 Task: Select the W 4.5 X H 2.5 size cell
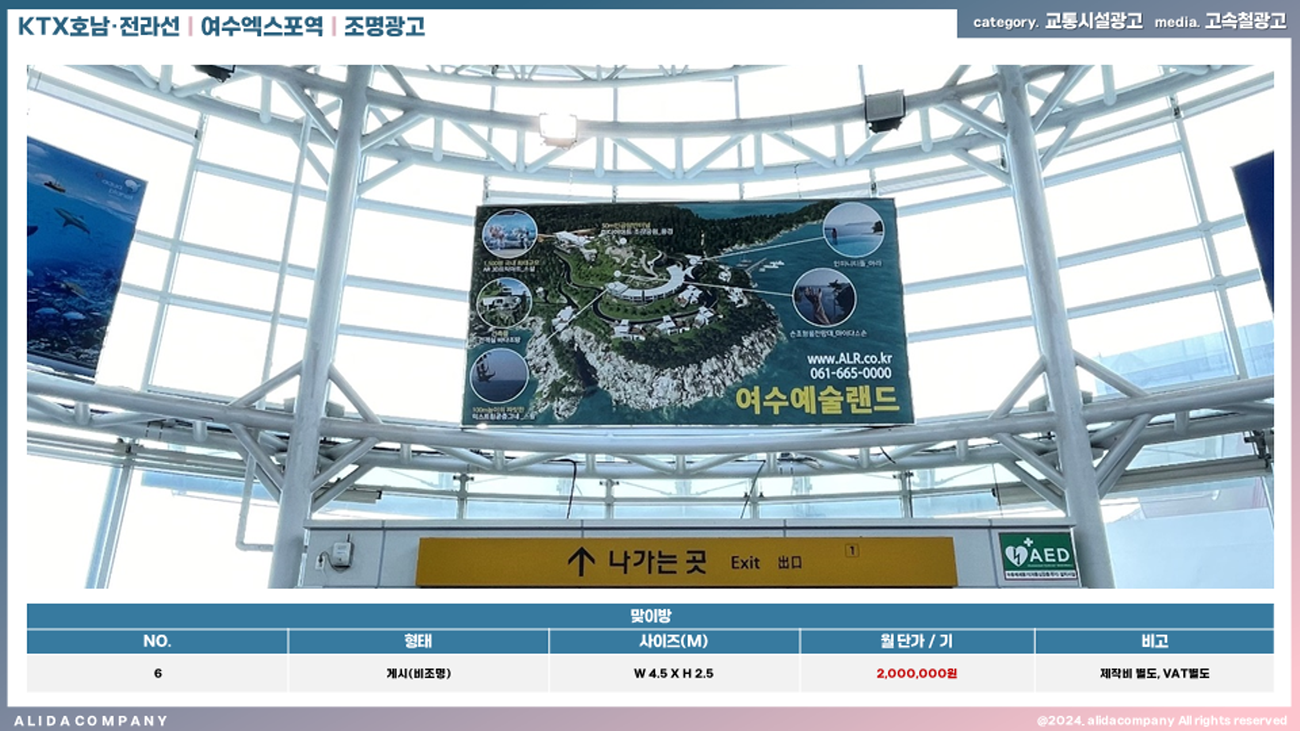click(673, 674)
